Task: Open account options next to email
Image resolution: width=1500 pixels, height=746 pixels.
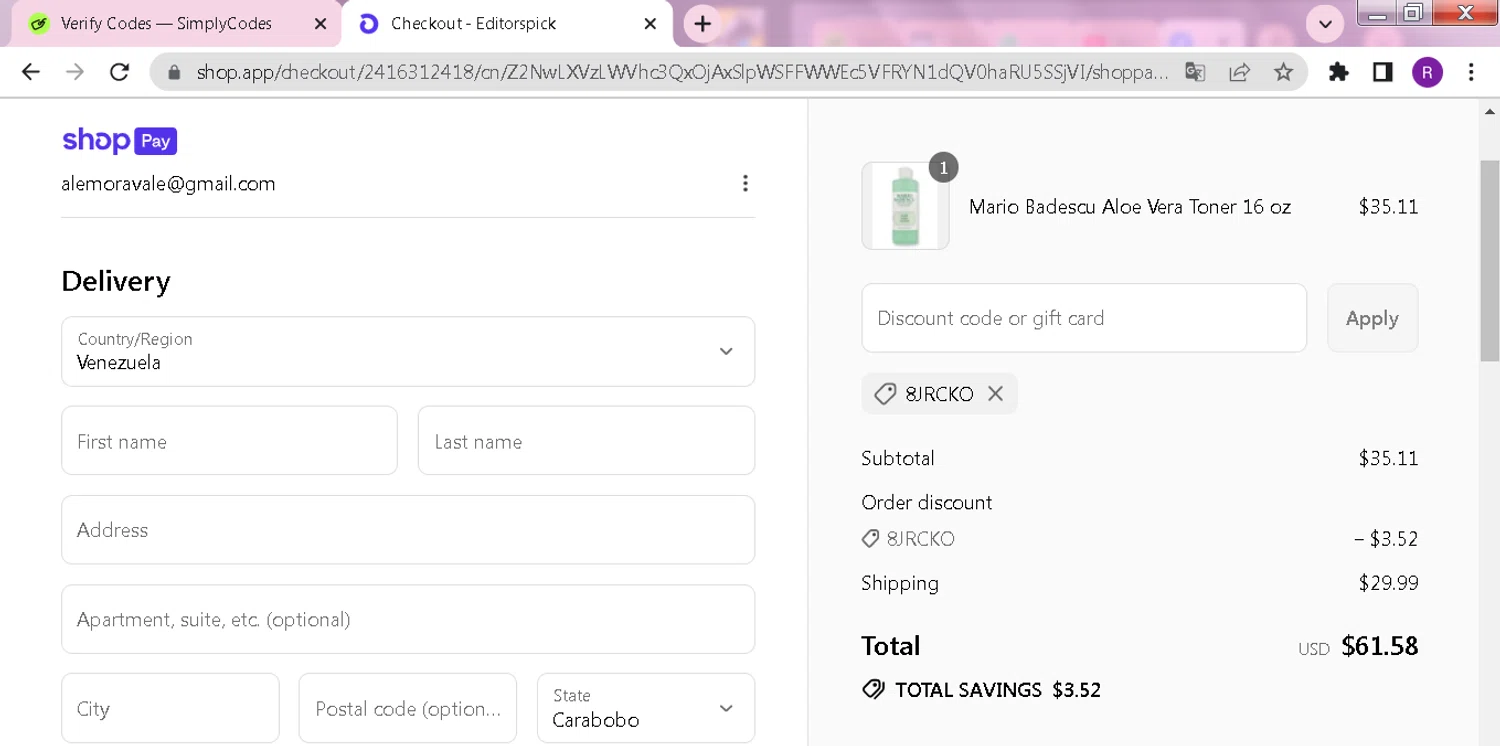Action: coord(745,183)
